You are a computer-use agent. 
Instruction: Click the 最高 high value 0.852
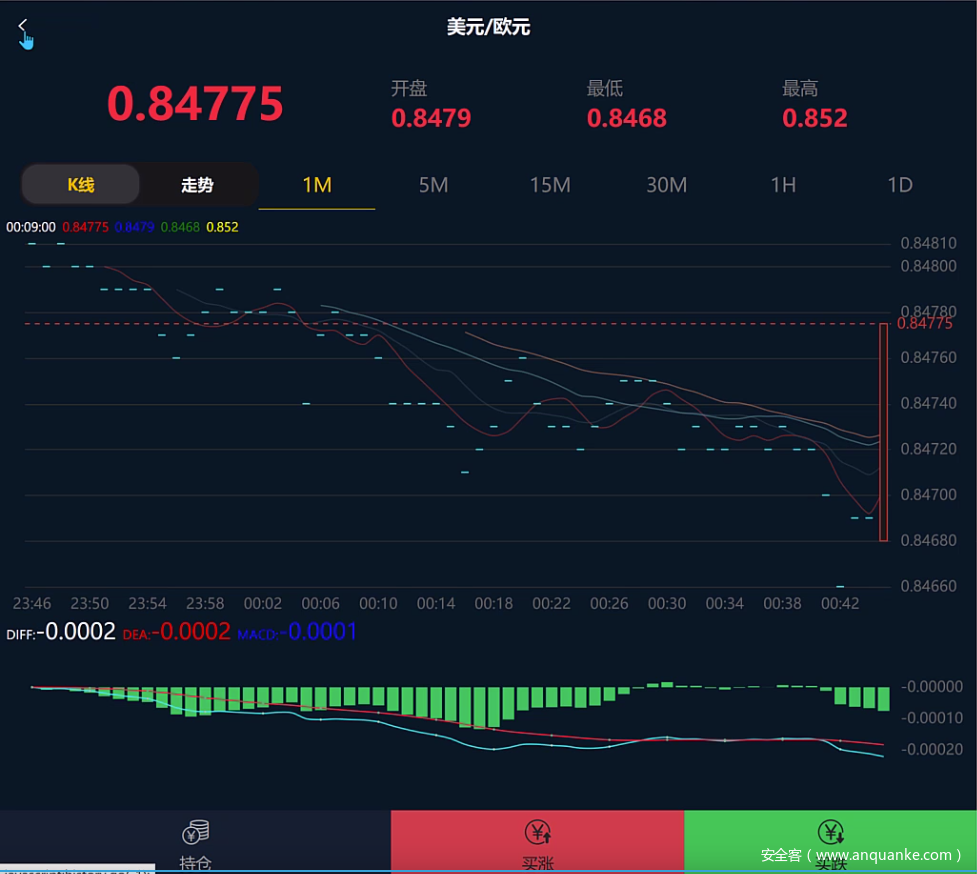814,118
